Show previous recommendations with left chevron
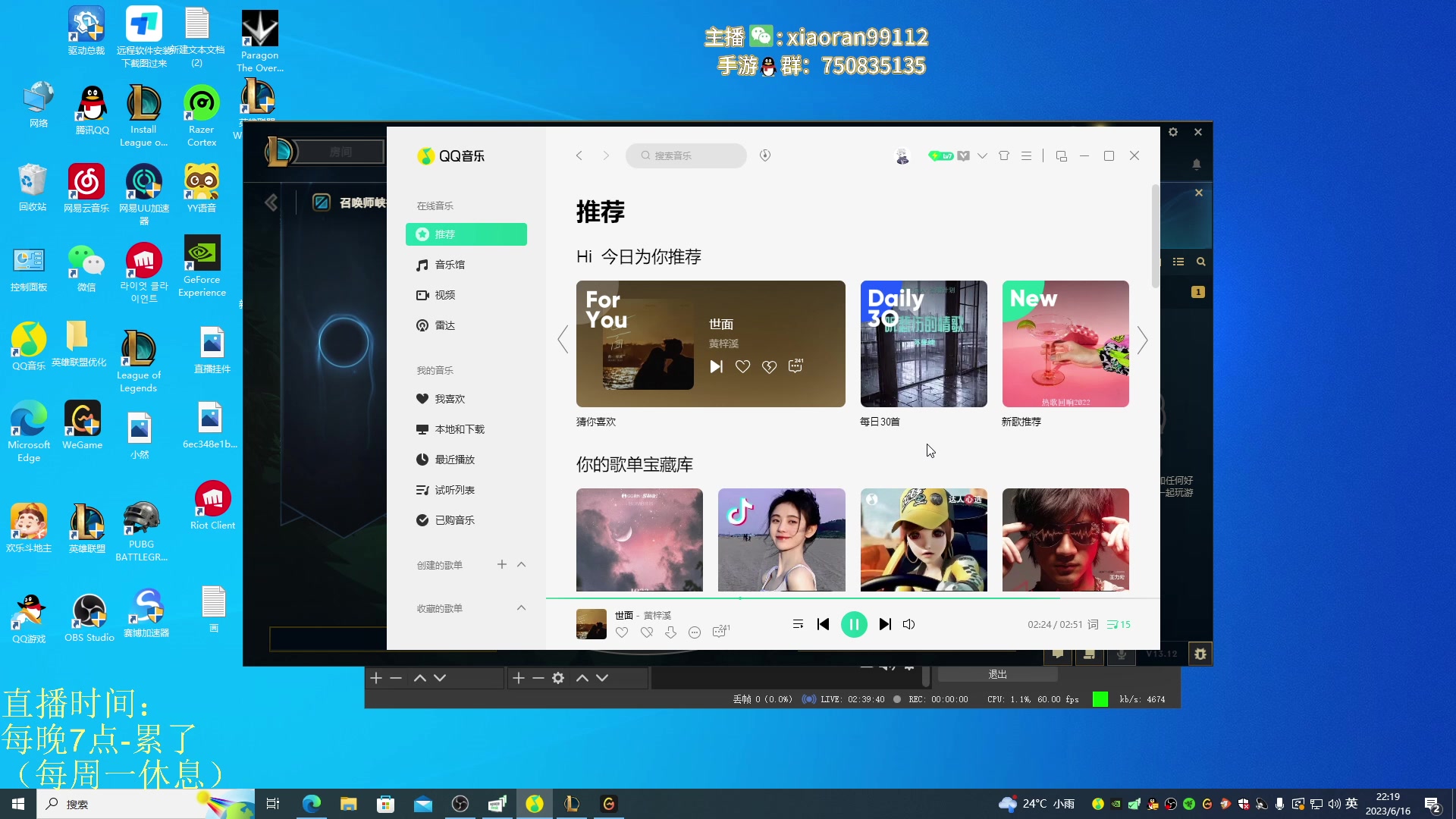This screenshot has height=819, width=1456. (563, 340)
